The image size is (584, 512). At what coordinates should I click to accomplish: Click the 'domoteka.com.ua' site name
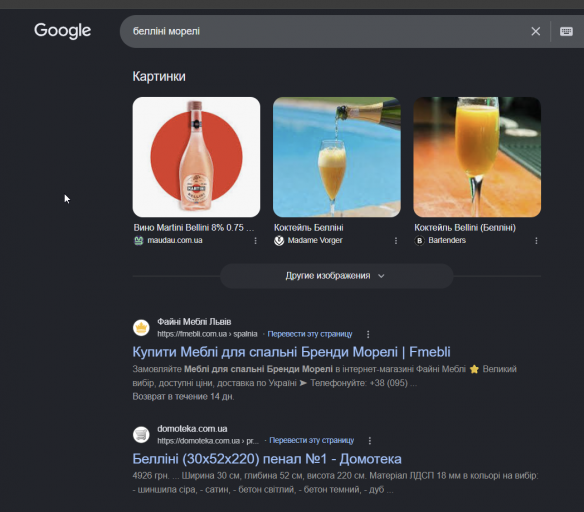coord(192,429)
